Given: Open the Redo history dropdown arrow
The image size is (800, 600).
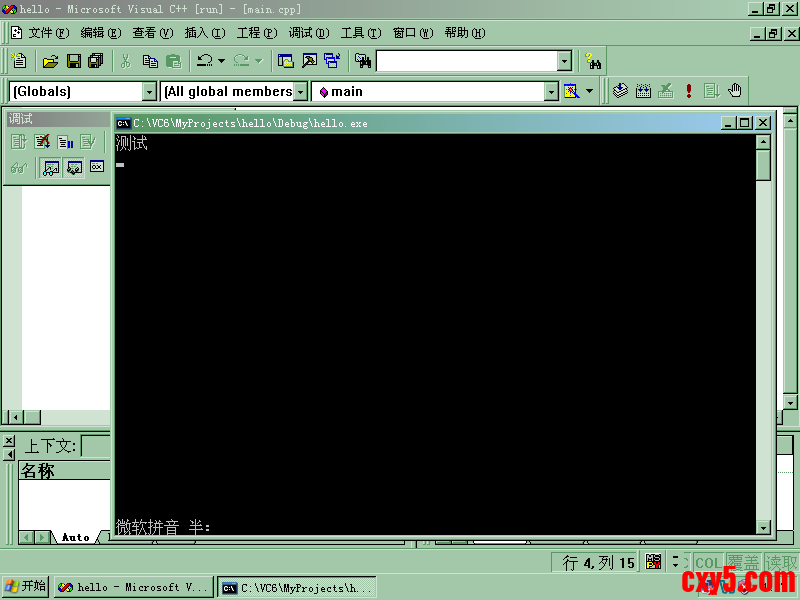Looking at the screenshot, I should pyautogui.click(x=259, y=61).
